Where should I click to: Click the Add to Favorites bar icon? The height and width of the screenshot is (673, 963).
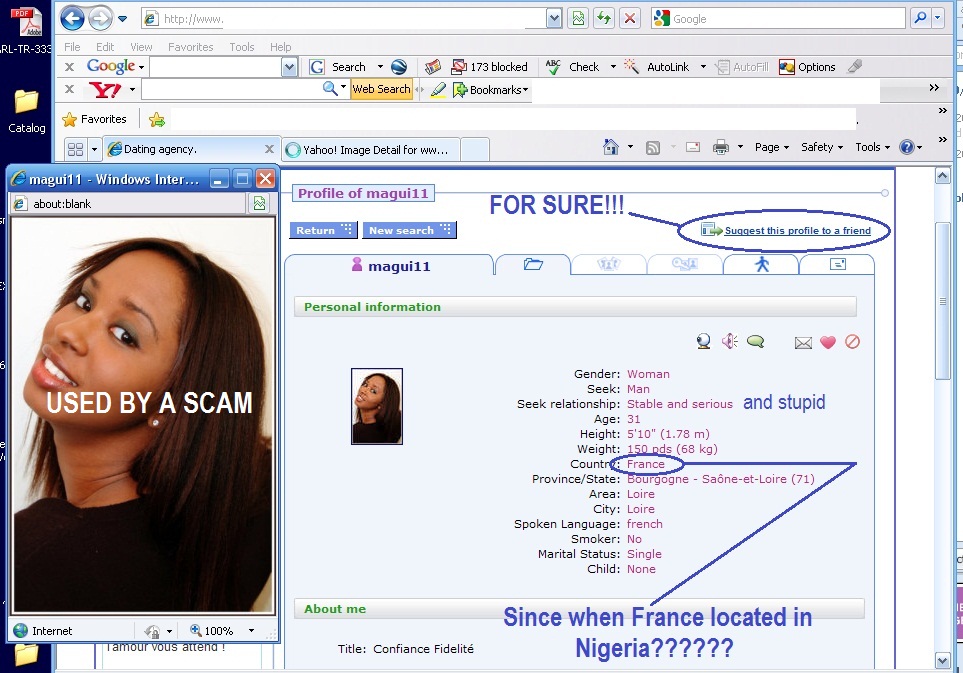coord(157,119)
